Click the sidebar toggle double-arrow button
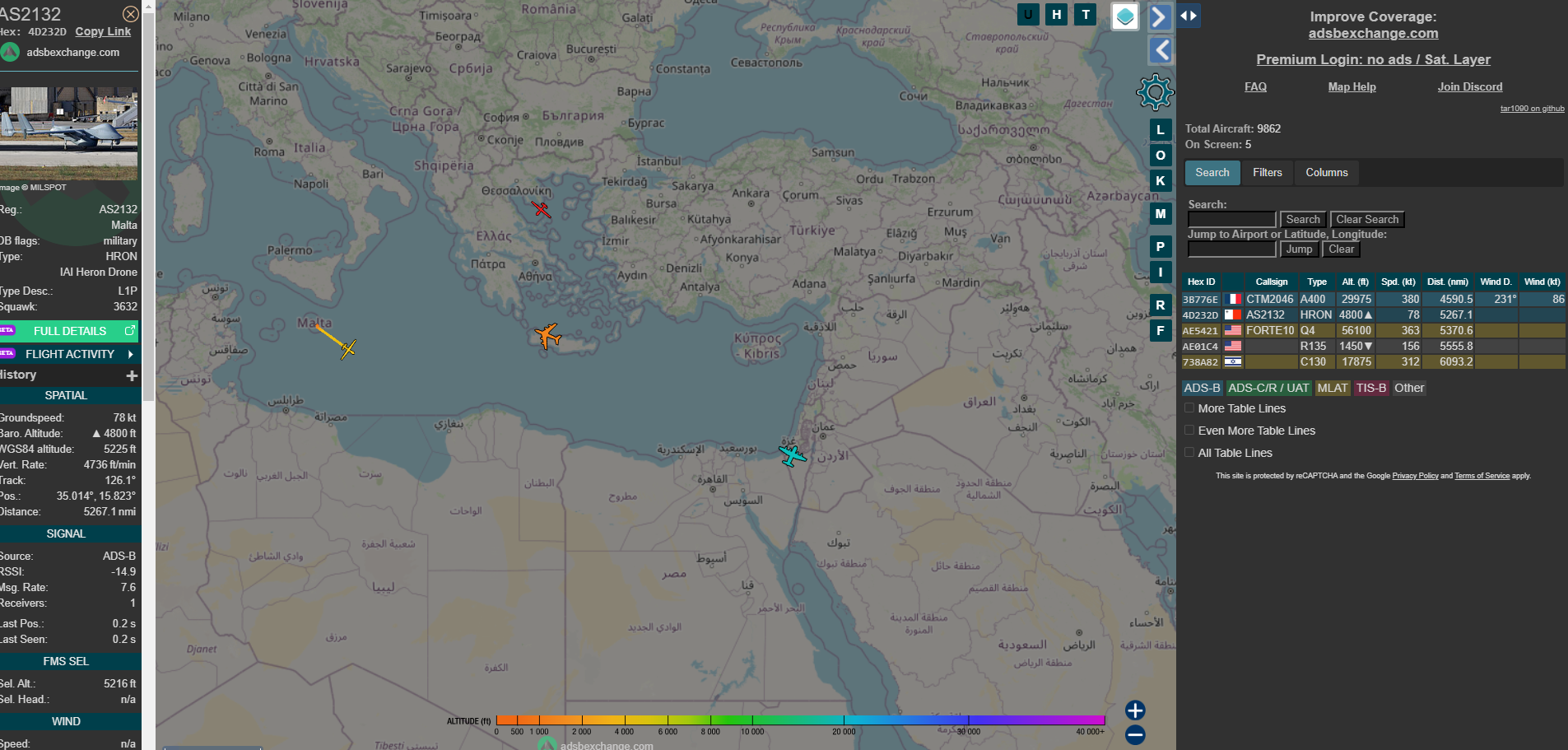This screenshot has width=1568, height=750. tap(1189, 16)
